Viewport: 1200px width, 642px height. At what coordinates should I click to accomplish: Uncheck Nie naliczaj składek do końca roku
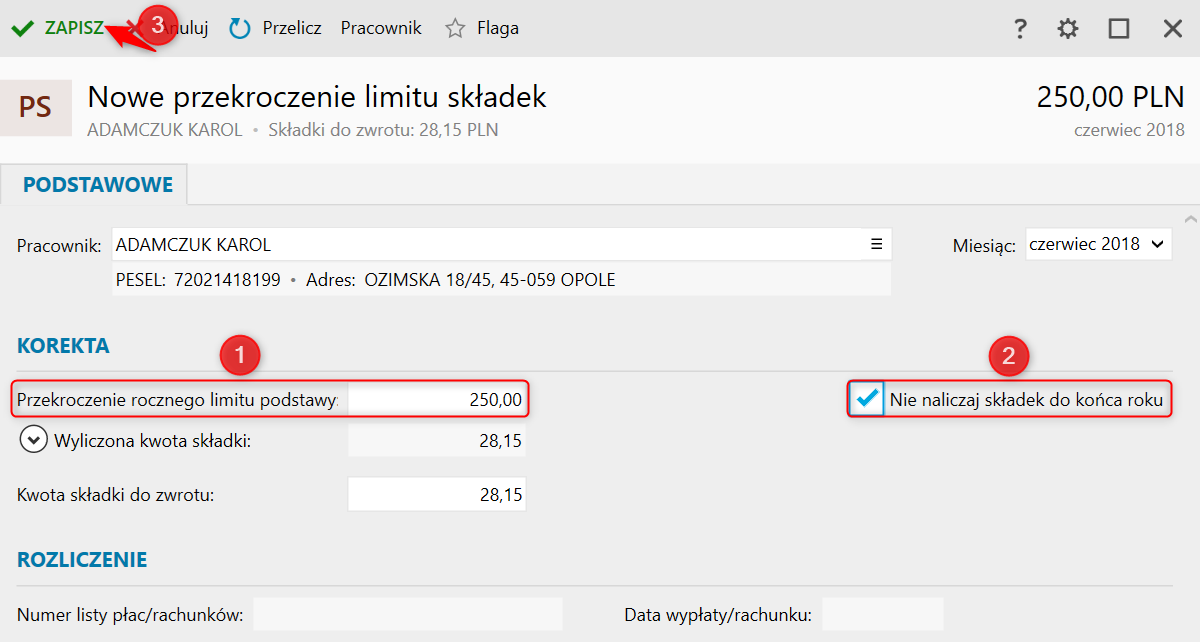pyautogui.click(x=867, y=400)
